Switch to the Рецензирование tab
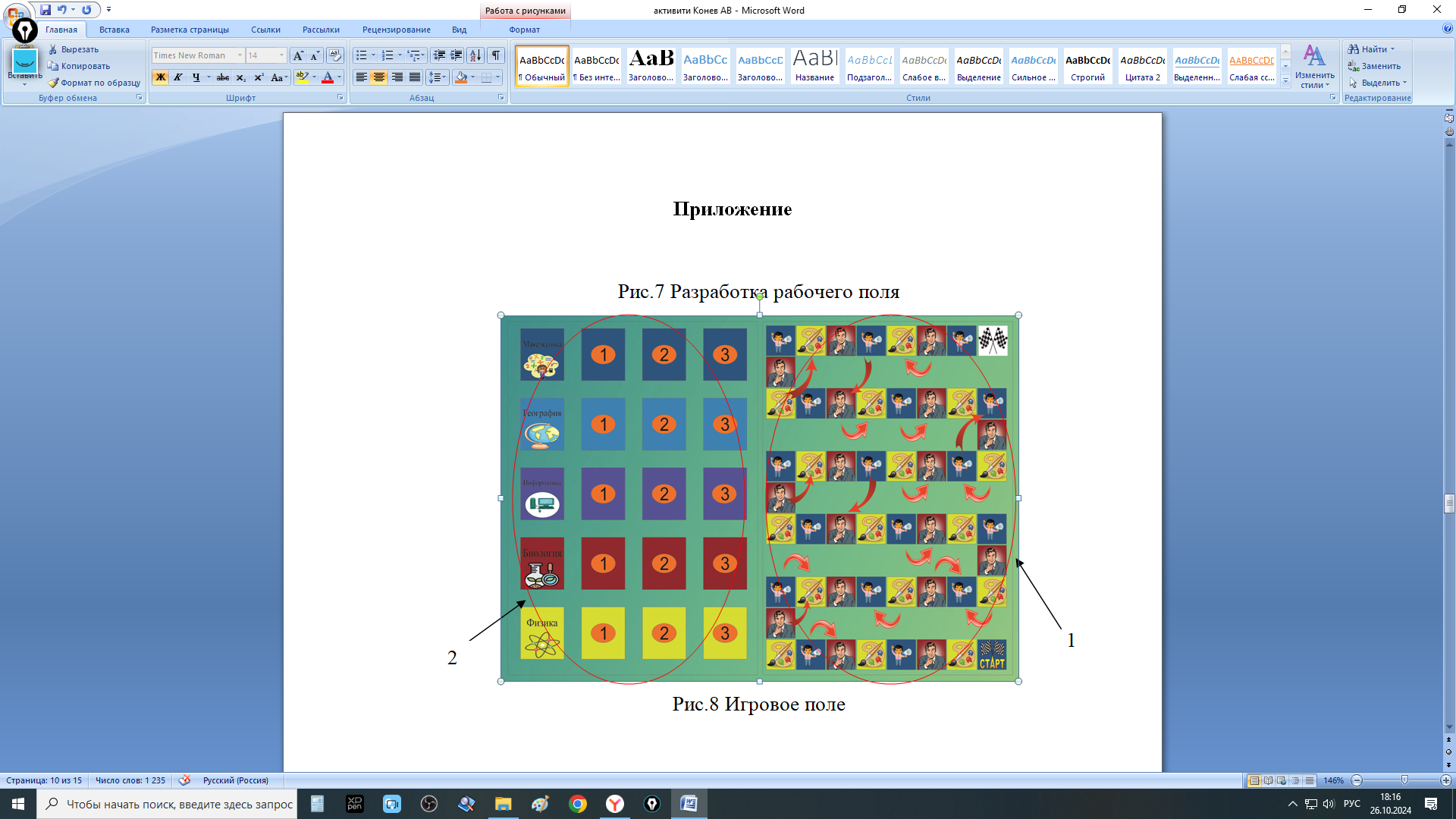 pyautogui.click(x=396, y=30)
